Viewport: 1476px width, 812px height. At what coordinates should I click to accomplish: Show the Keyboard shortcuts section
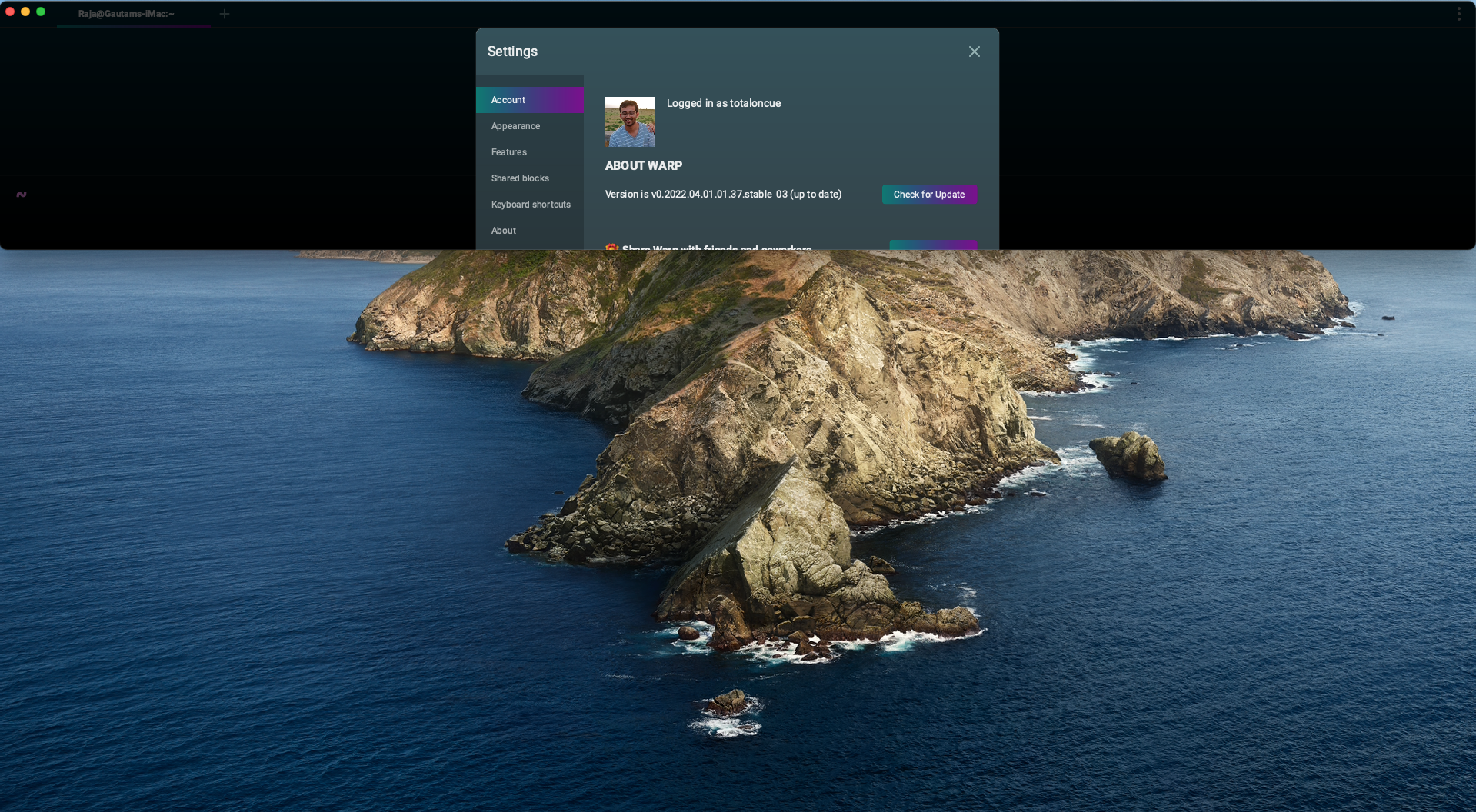tap(530, 205)
